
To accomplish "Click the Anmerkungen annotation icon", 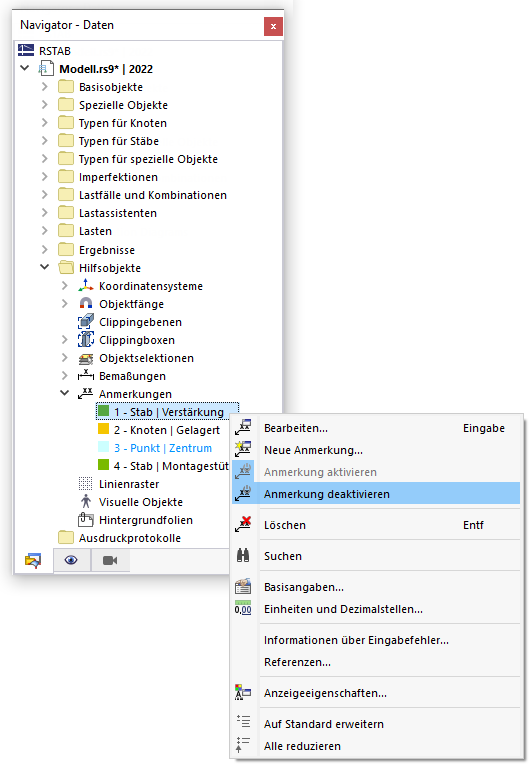I will (x=86, y=394).
